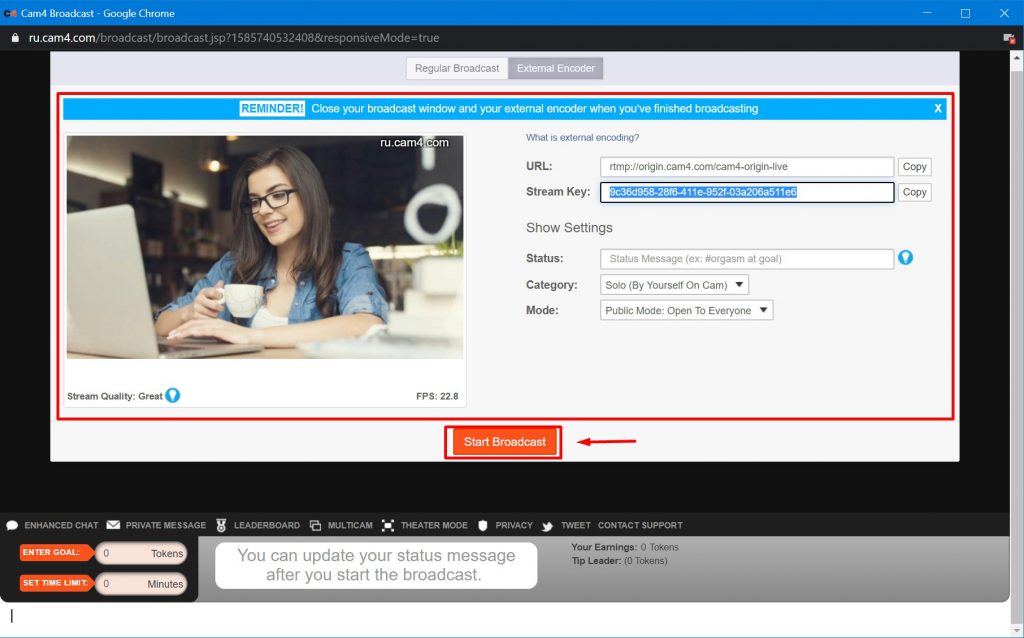Click the info icon beside Stream Quality

pyautogui.click(x=173, y=396)
